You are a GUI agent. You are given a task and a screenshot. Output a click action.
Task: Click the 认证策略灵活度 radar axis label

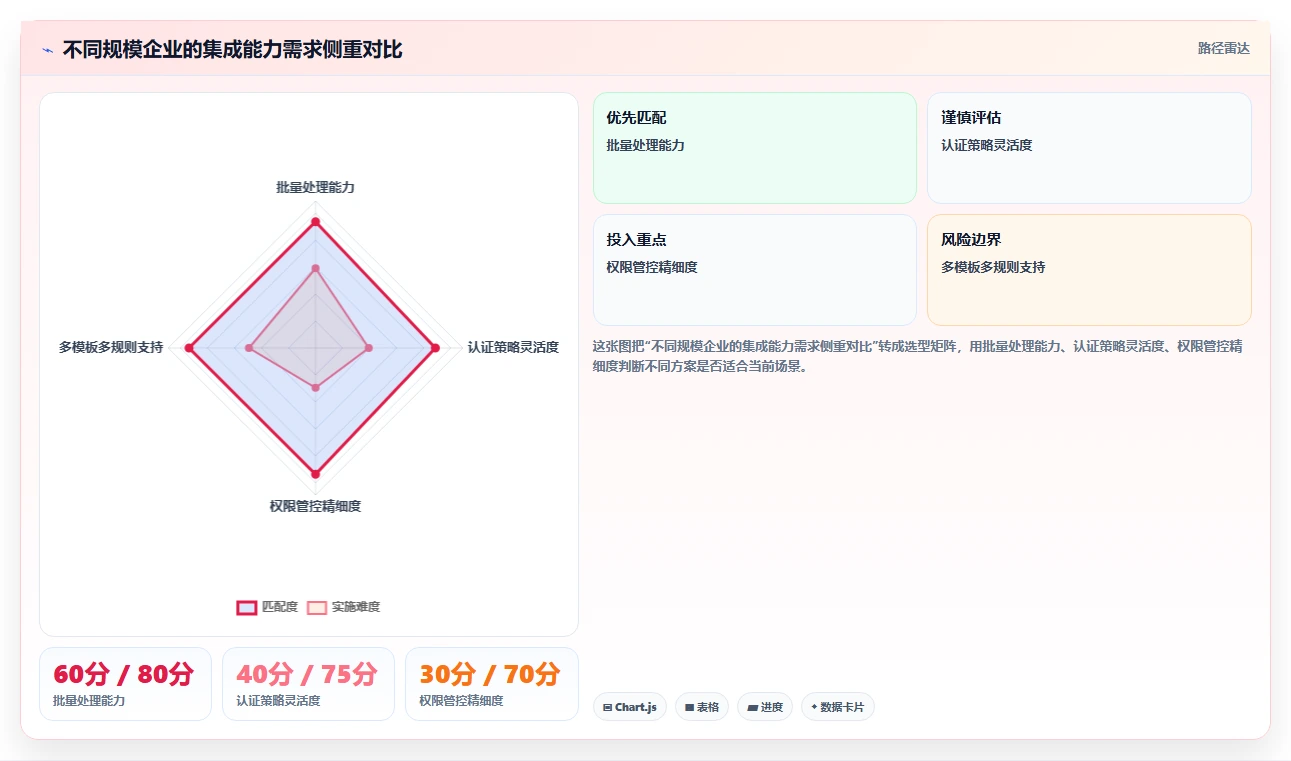513,347
